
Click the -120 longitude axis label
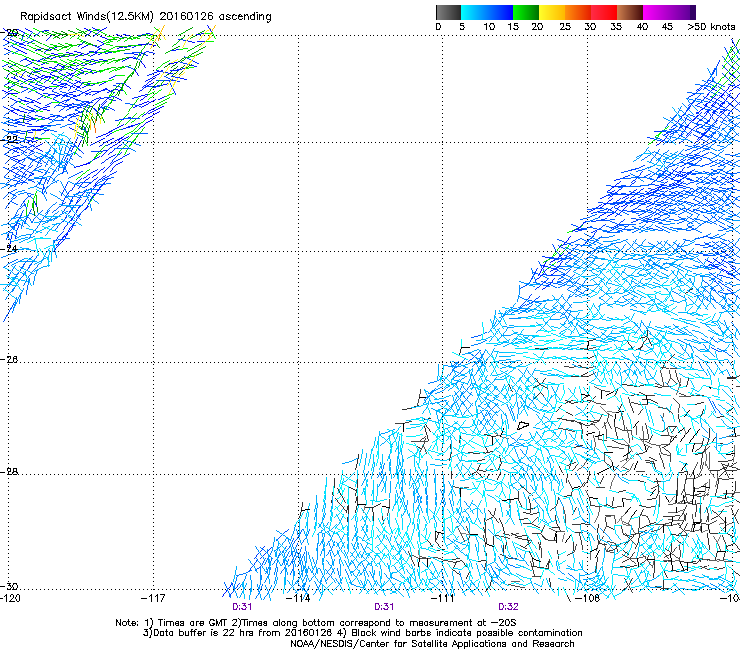coord(10,598)
